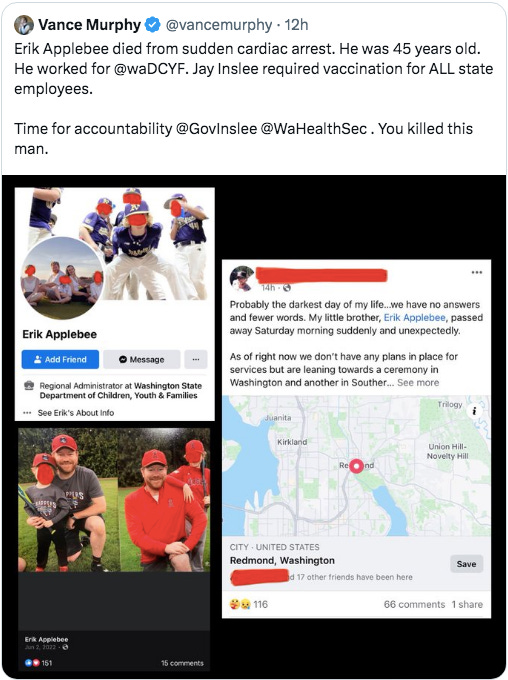Open the @GovInslee mention
The height and width of the screenshot is (680, 508).
coord(216,129)
